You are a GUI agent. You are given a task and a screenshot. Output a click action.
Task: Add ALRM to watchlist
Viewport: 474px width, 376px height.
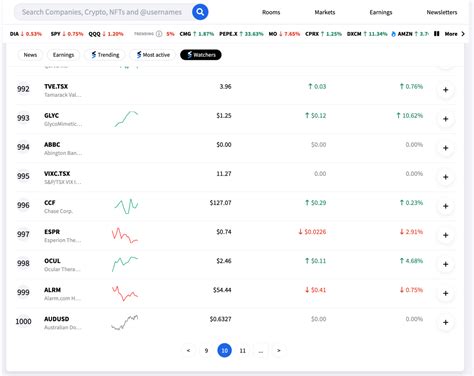tap(445, 293)
